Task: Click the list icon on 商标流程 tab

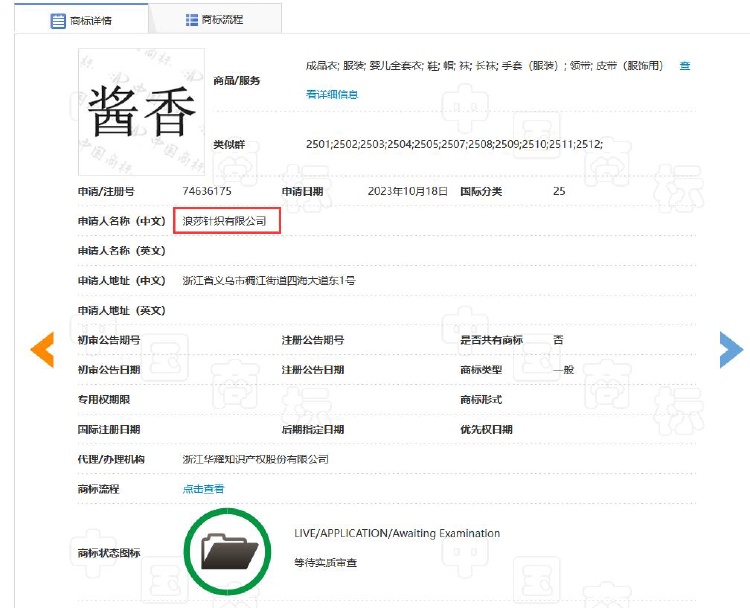Action: pos(192,20)
